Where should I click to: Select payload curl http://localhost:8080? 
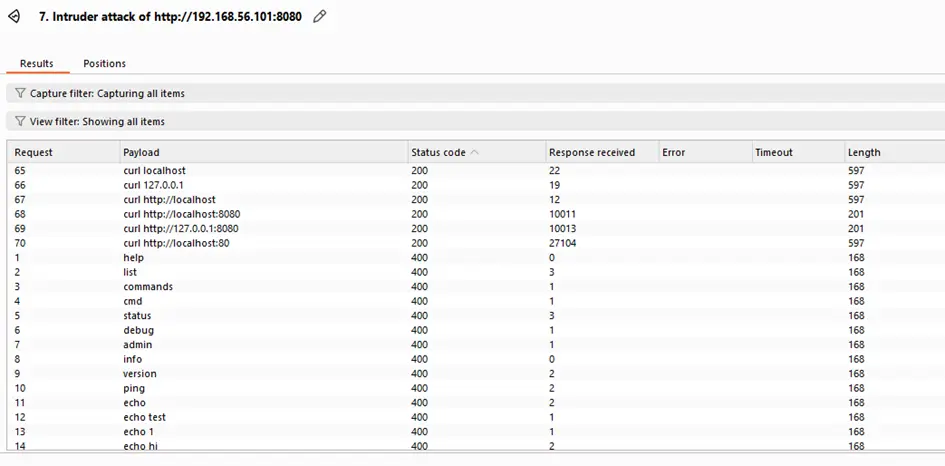(x=182, y=214)
